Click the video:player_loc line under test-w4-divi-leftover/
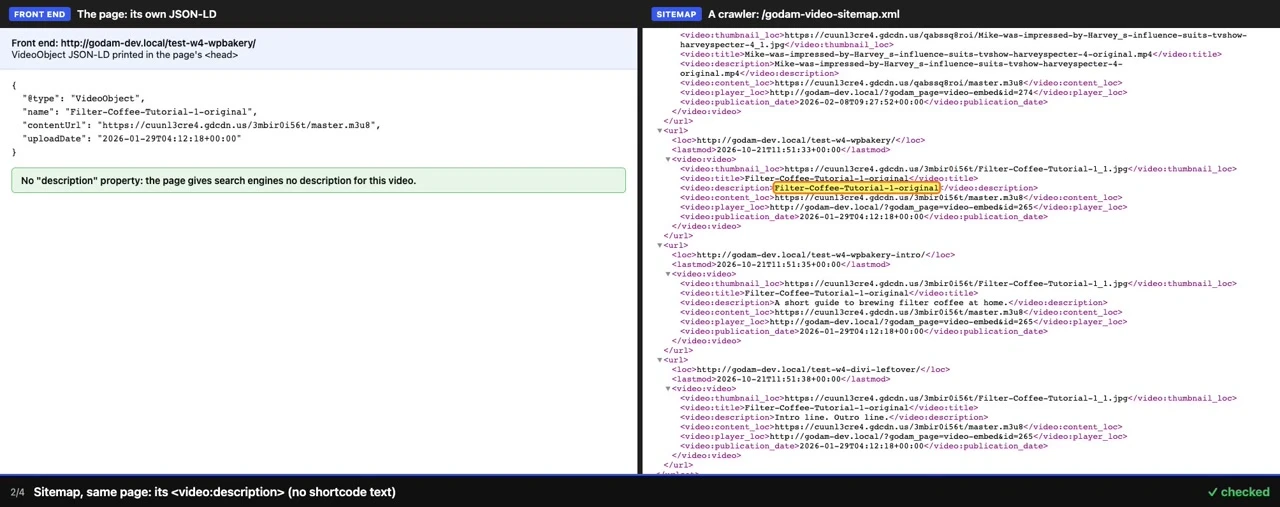Viewport: 1280px width, 507px height. pyautogui.click(x=903, y=437)
